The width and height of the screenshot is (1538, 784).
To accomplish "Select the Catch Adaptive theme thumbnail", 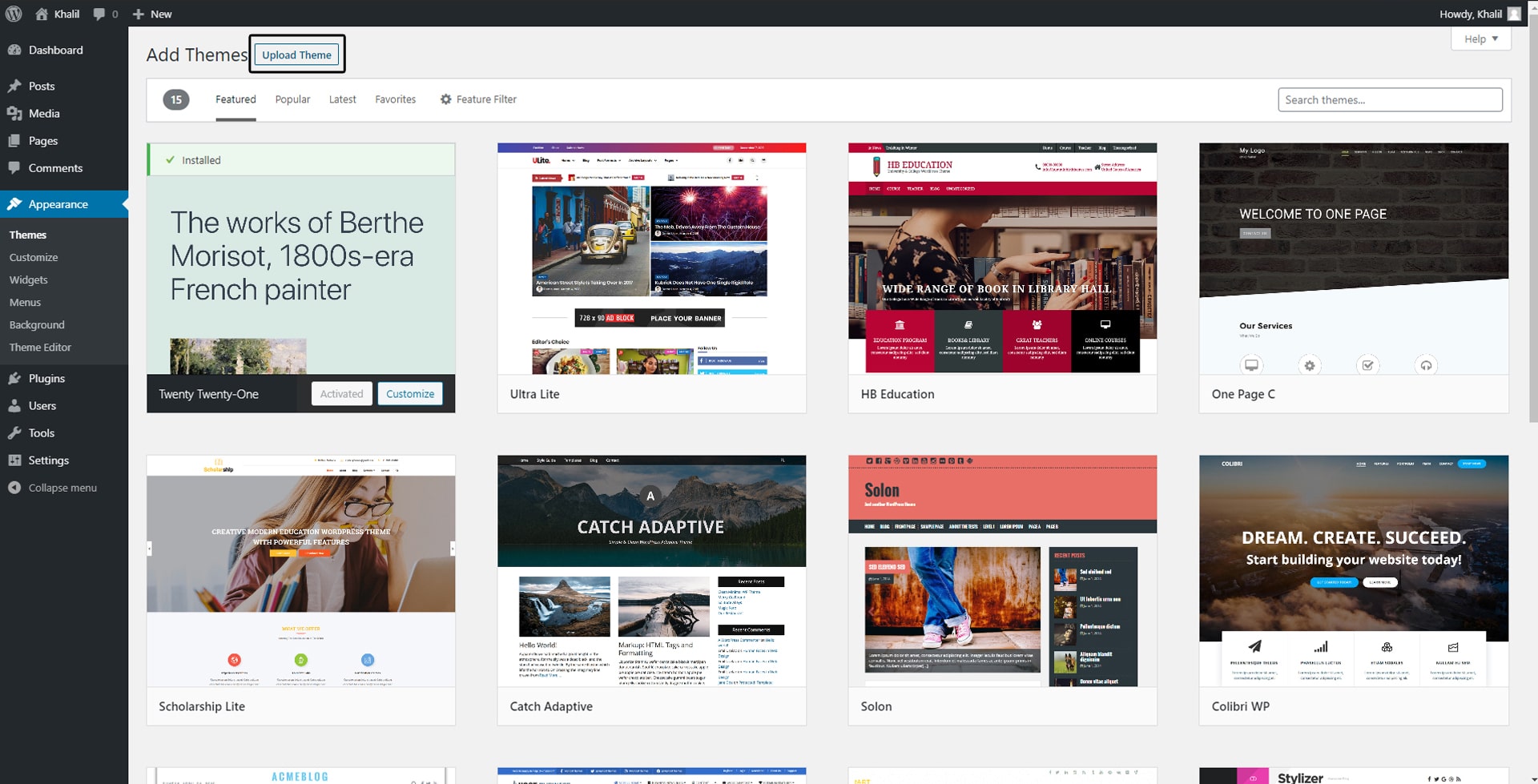I will point(651,570).
